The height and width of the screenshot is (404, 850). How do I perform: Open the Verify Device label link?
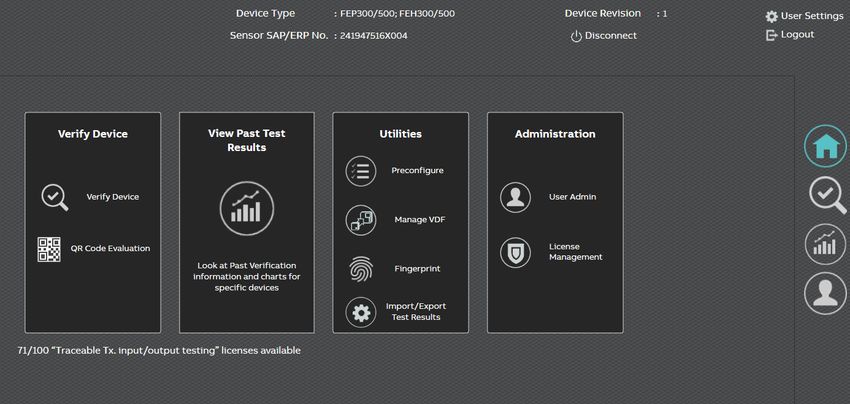113,197
